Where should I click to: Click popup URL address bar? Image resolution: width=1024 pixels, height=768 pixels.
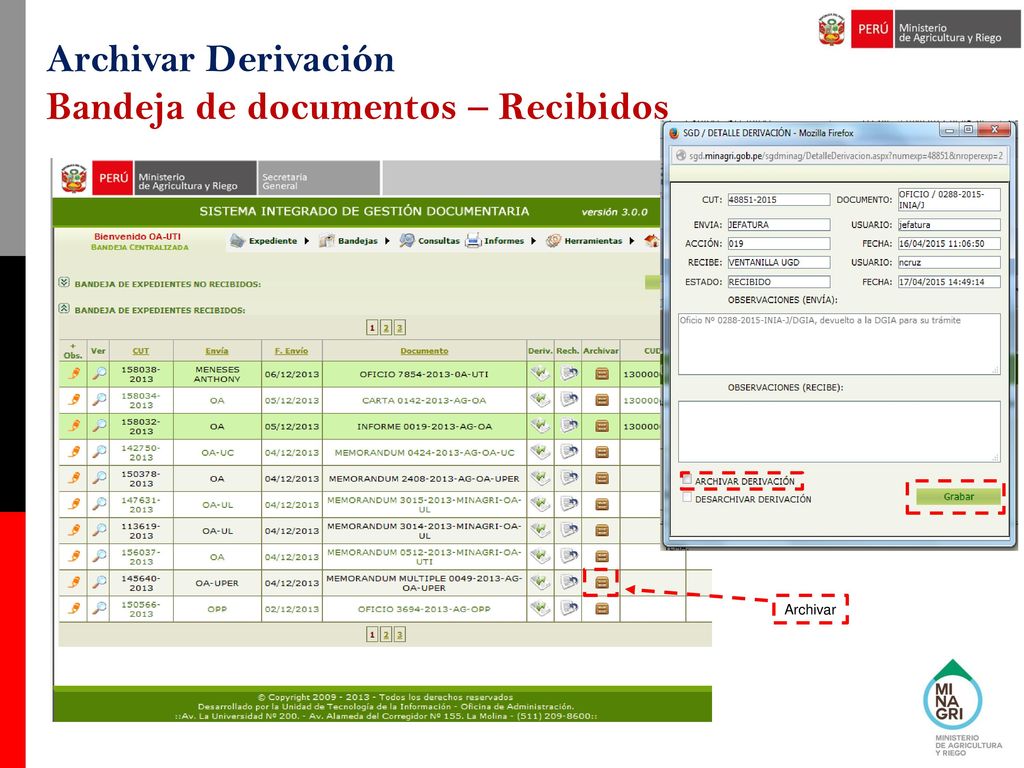click(x=839, y=156)
